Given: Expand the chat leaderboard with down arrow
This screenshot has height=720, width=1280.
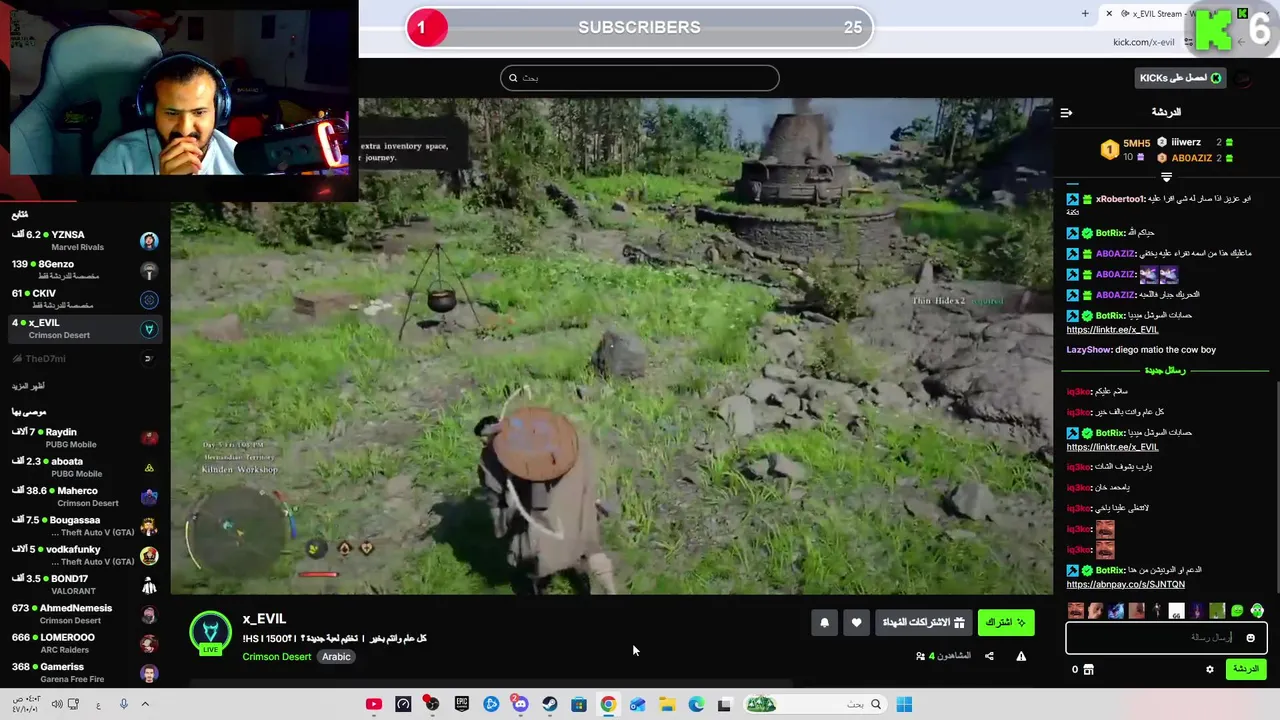Looking at the screenshot, I should (1166, 177).
